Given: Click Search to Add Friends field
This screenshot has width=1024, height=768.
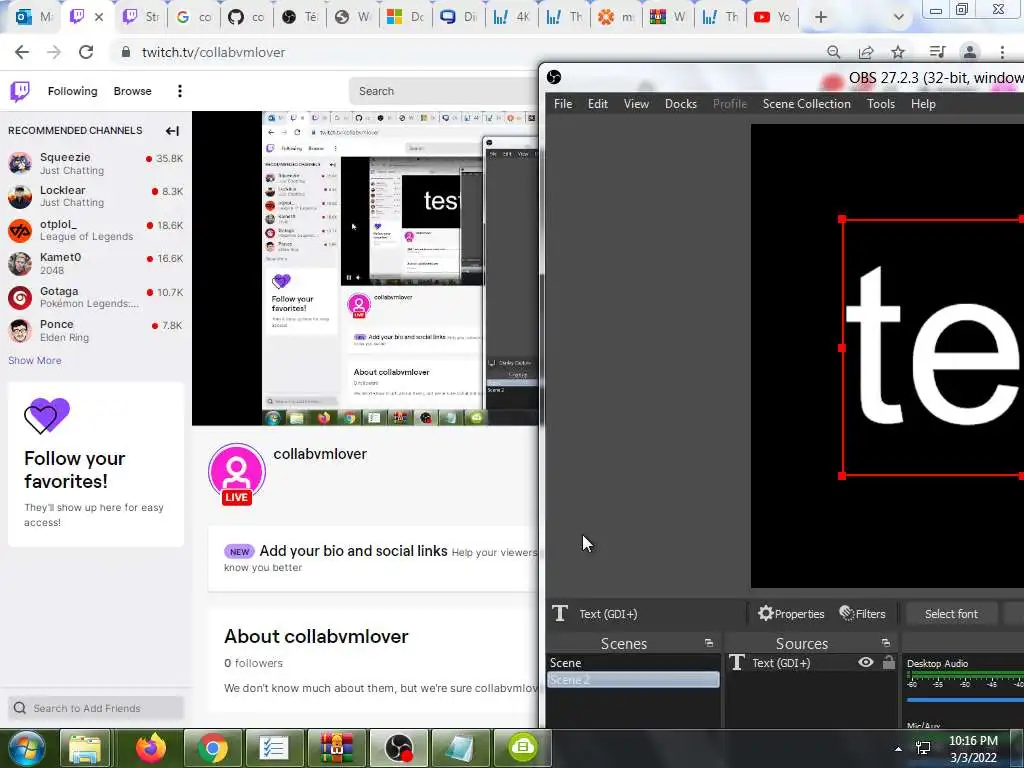Looking at the screenshot, I should [x=96, y=708].
